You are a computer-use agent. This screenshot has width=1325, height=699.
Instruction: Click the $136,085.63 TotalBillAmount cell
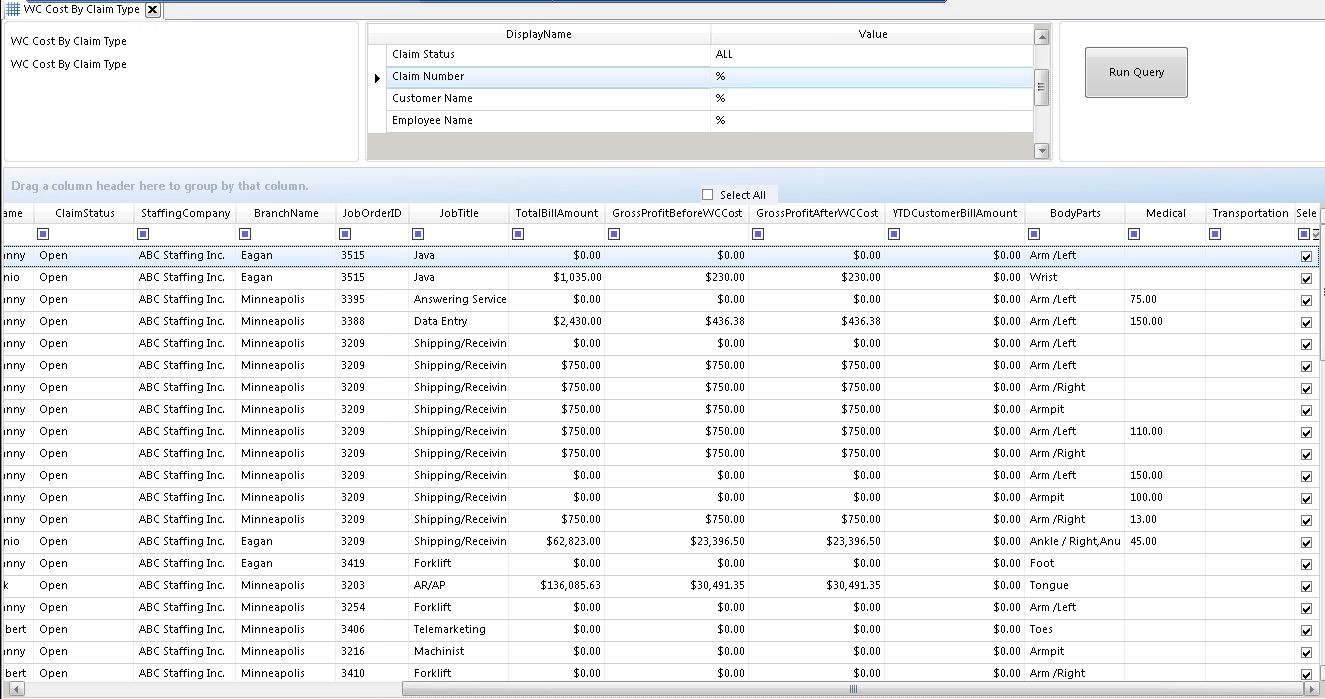[x=557, y=586]
